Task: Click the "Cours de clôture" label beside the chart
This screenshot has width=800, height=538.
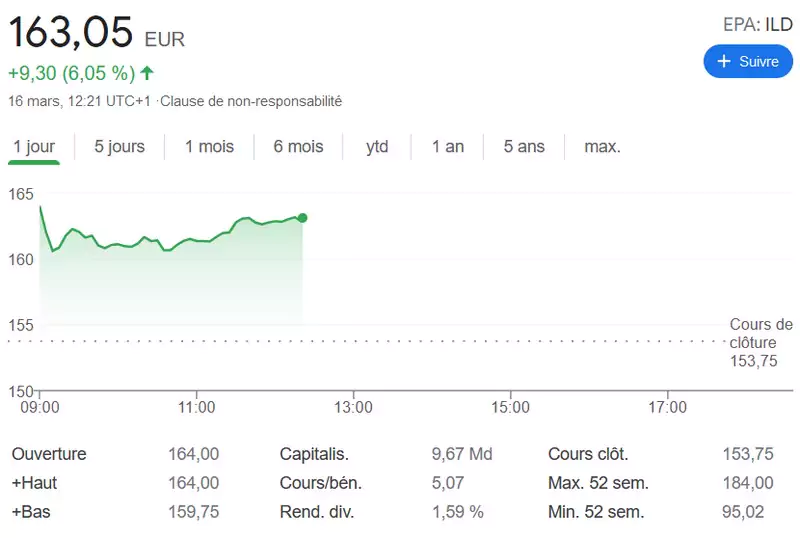Action: pyautogui.click(x=761, y=333)
